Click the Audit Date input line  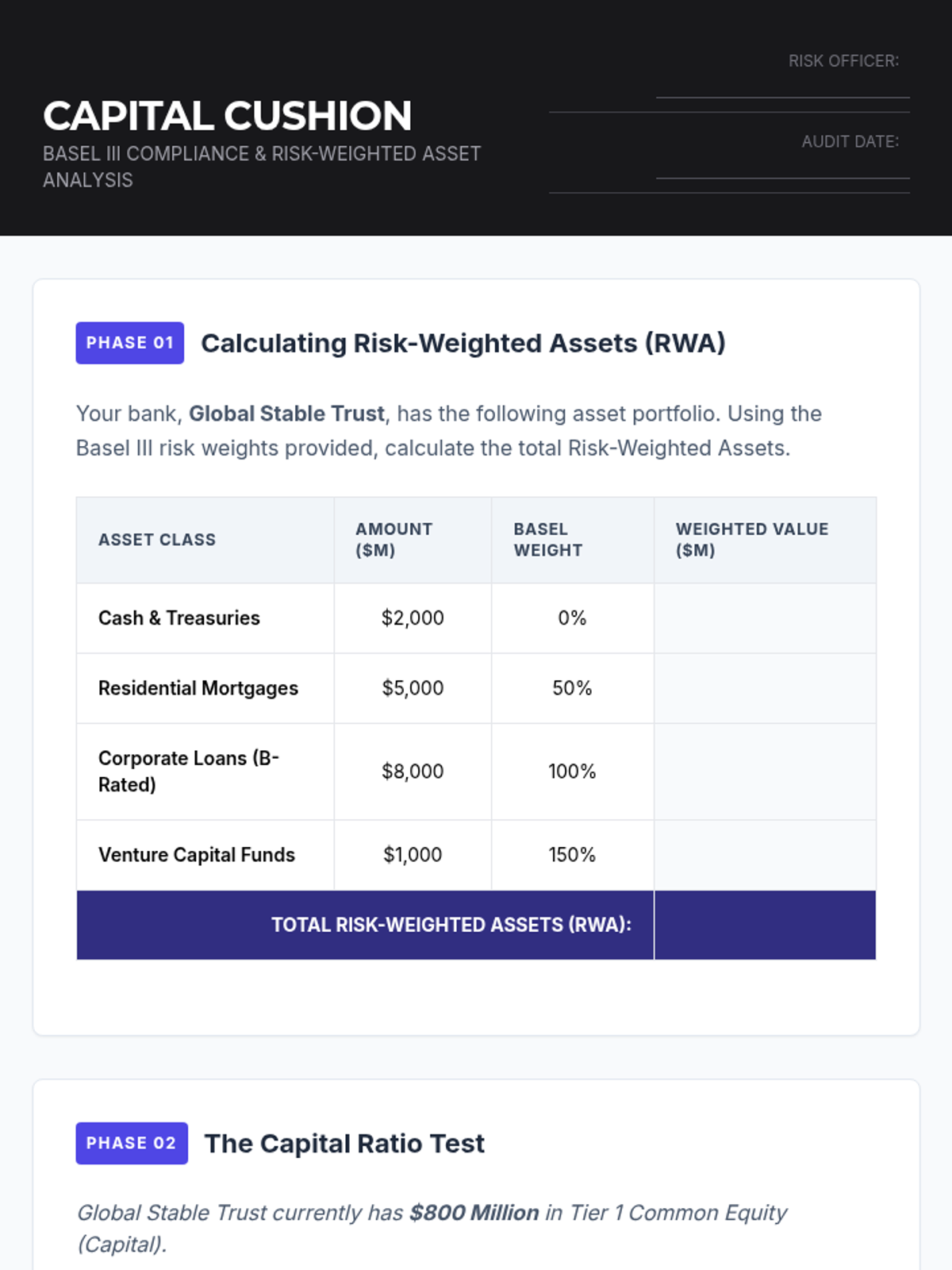(x=782, y=168)
